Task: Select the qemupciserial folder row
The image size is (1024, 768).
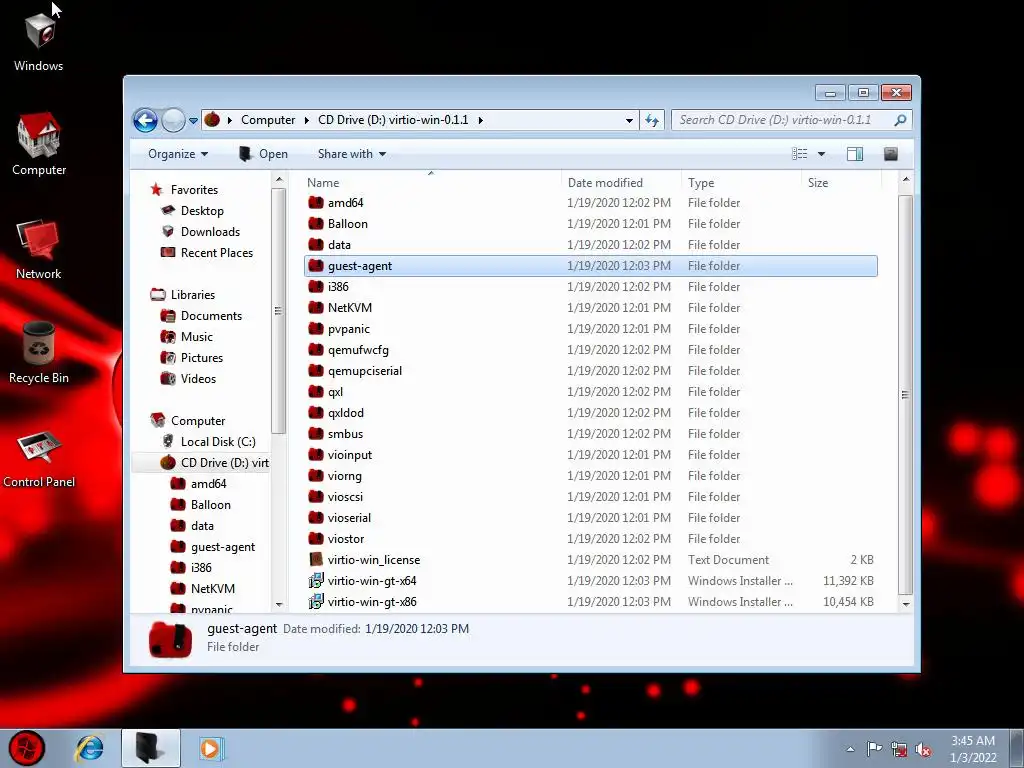Action: tap(591, 371)
